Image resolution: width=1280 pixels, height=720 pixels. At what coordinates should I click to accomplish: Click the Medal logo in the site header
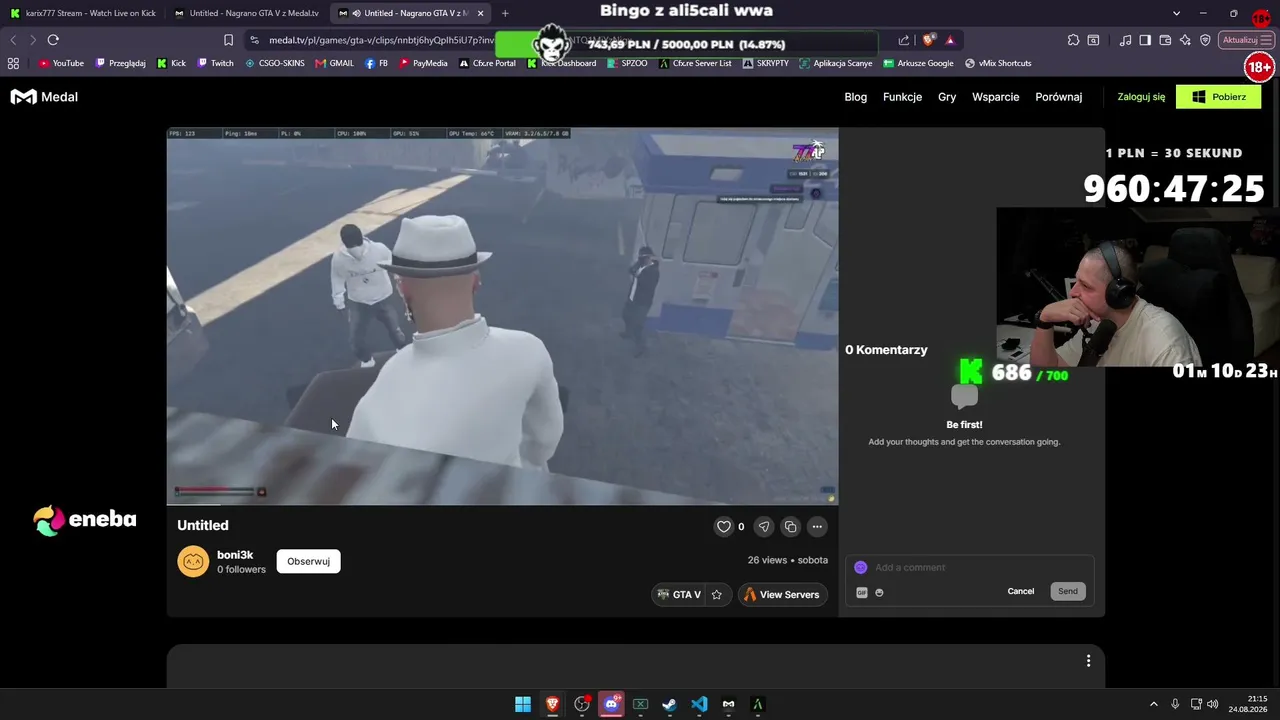[x=44, y=97]
